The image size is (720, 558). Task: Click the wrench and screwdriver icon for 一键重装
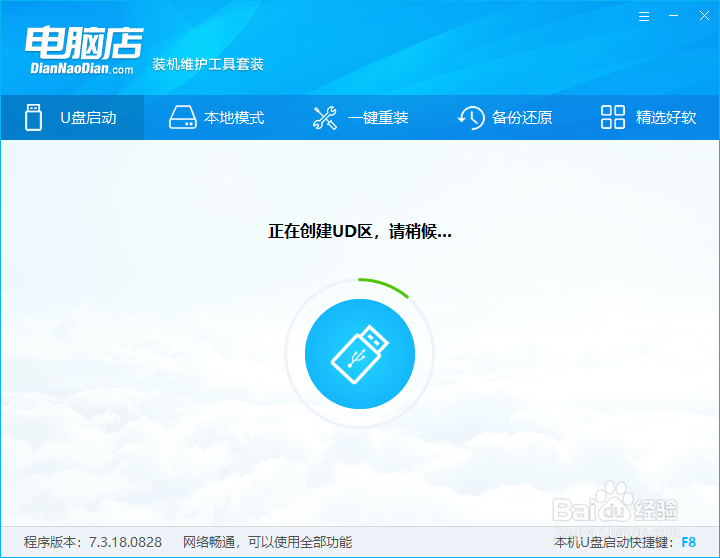[325, 118]
